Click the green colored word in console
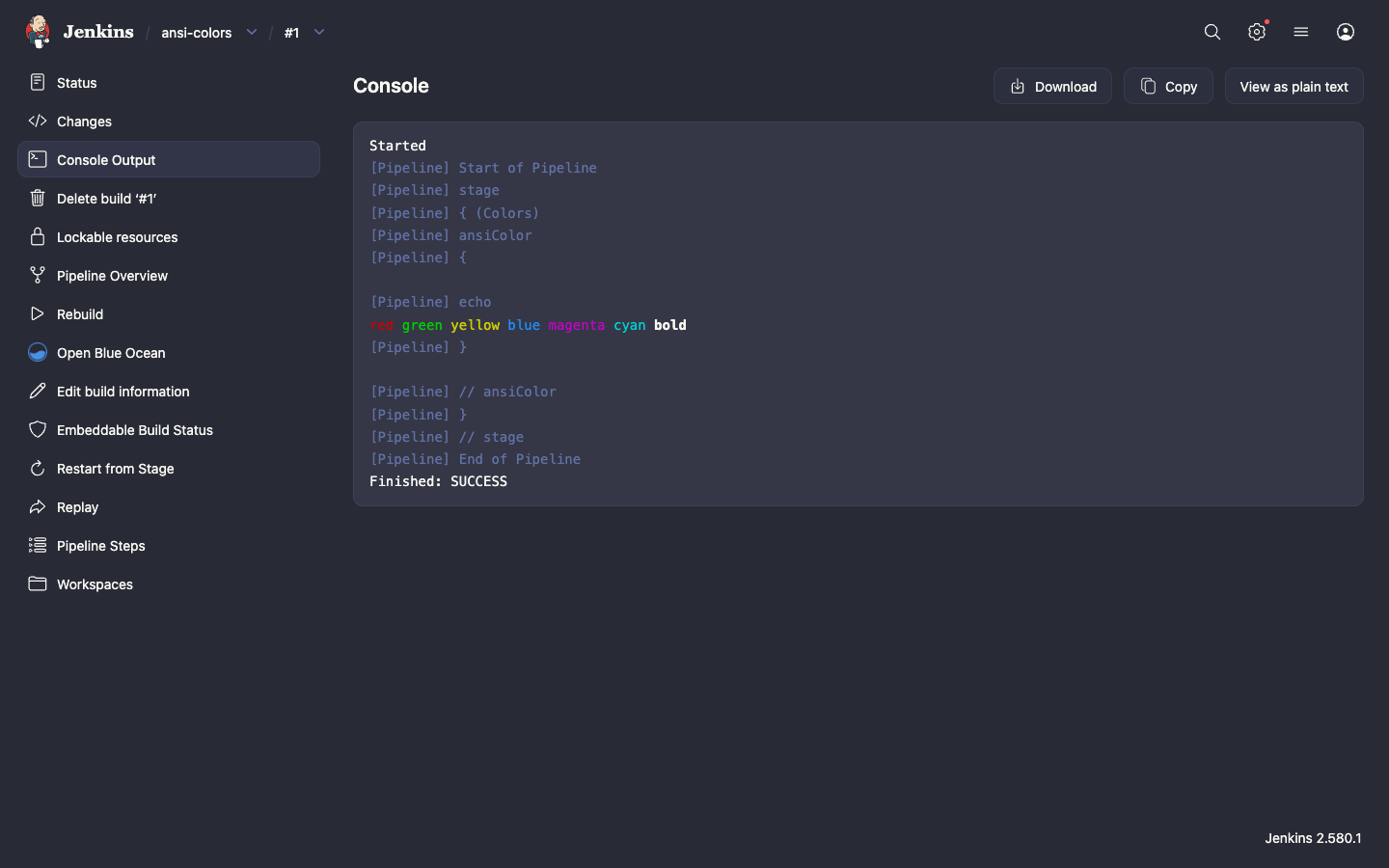Viewport: 1389px width, 868px height. pyautogui.click(x=422, y=325)
